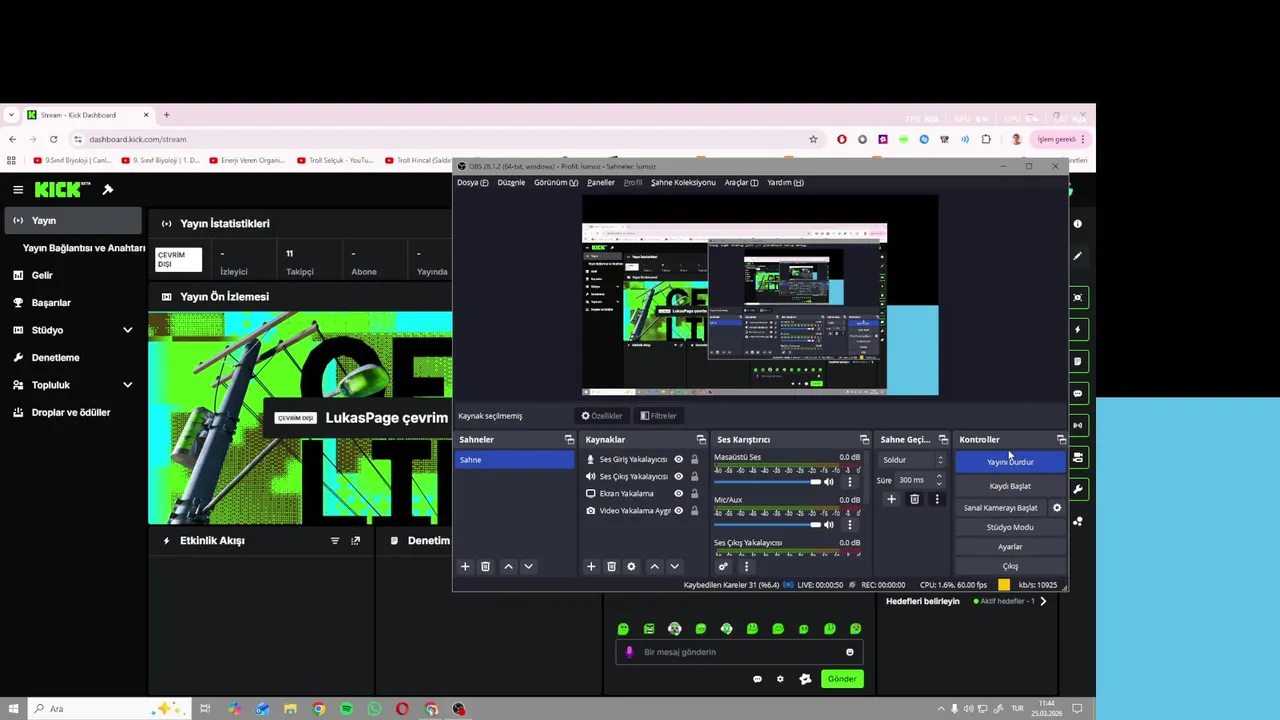Open emoji picker in Kick chat input
This screenshot has height=720, width=1280.
tap(850, 652)
